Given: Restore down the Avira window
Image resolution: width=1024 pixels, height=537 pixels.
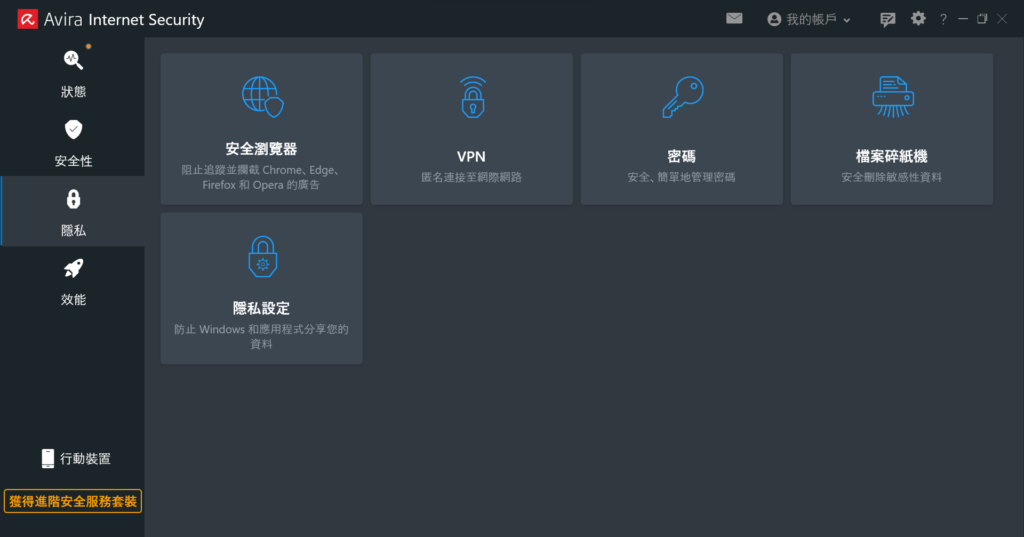Looking at the screenshot, I should (982, 19).
